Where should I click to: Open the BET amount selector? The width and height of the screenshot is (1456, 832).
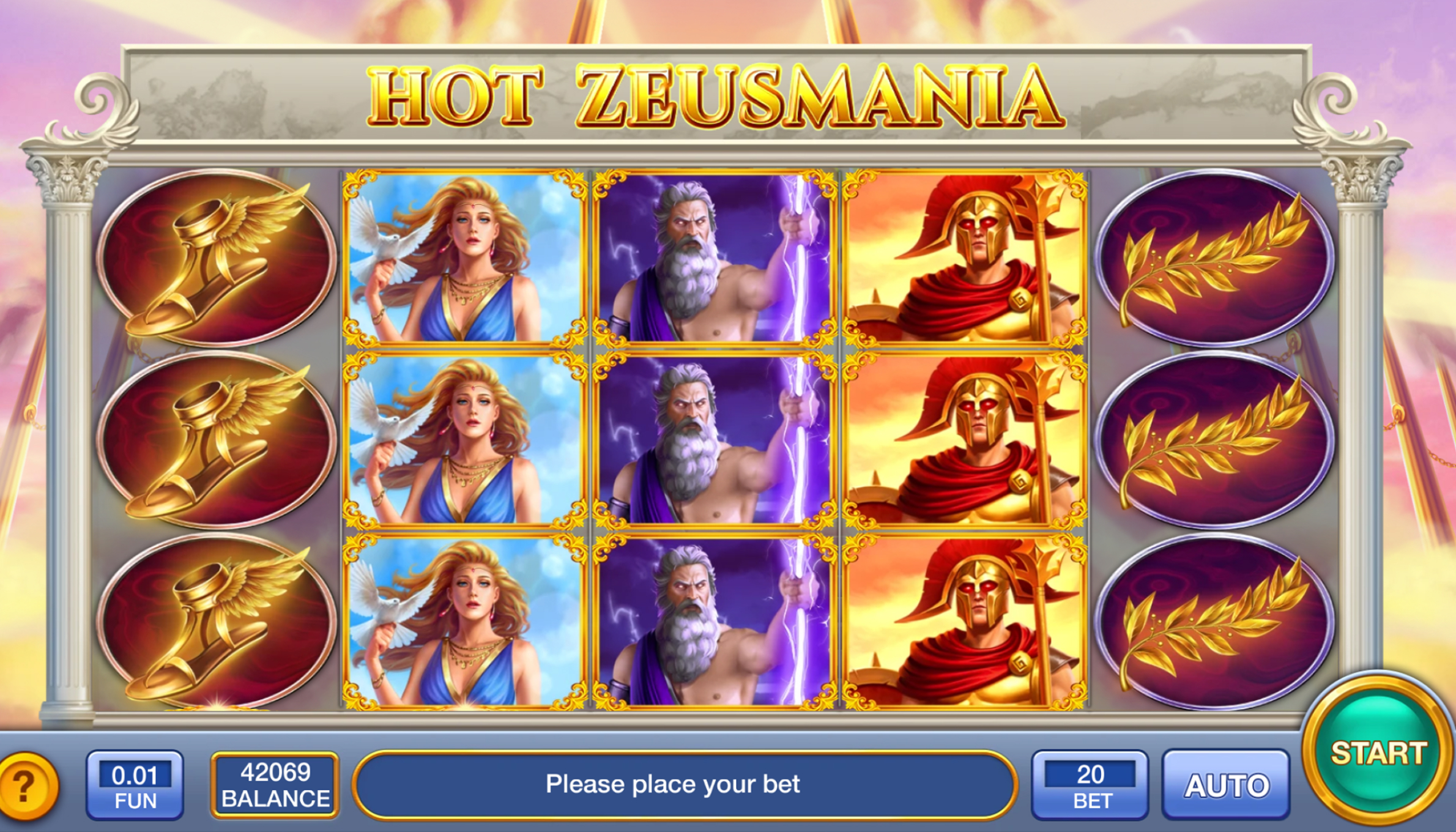pos(1090,786)
